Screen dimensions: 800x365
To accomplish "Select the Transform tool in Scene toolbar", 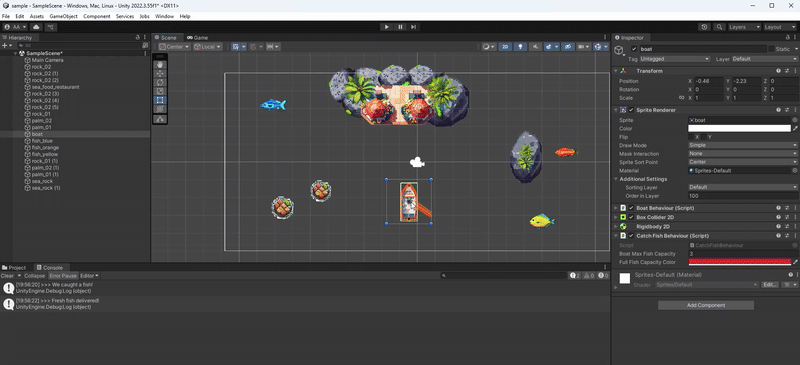I will pos(160,109).
